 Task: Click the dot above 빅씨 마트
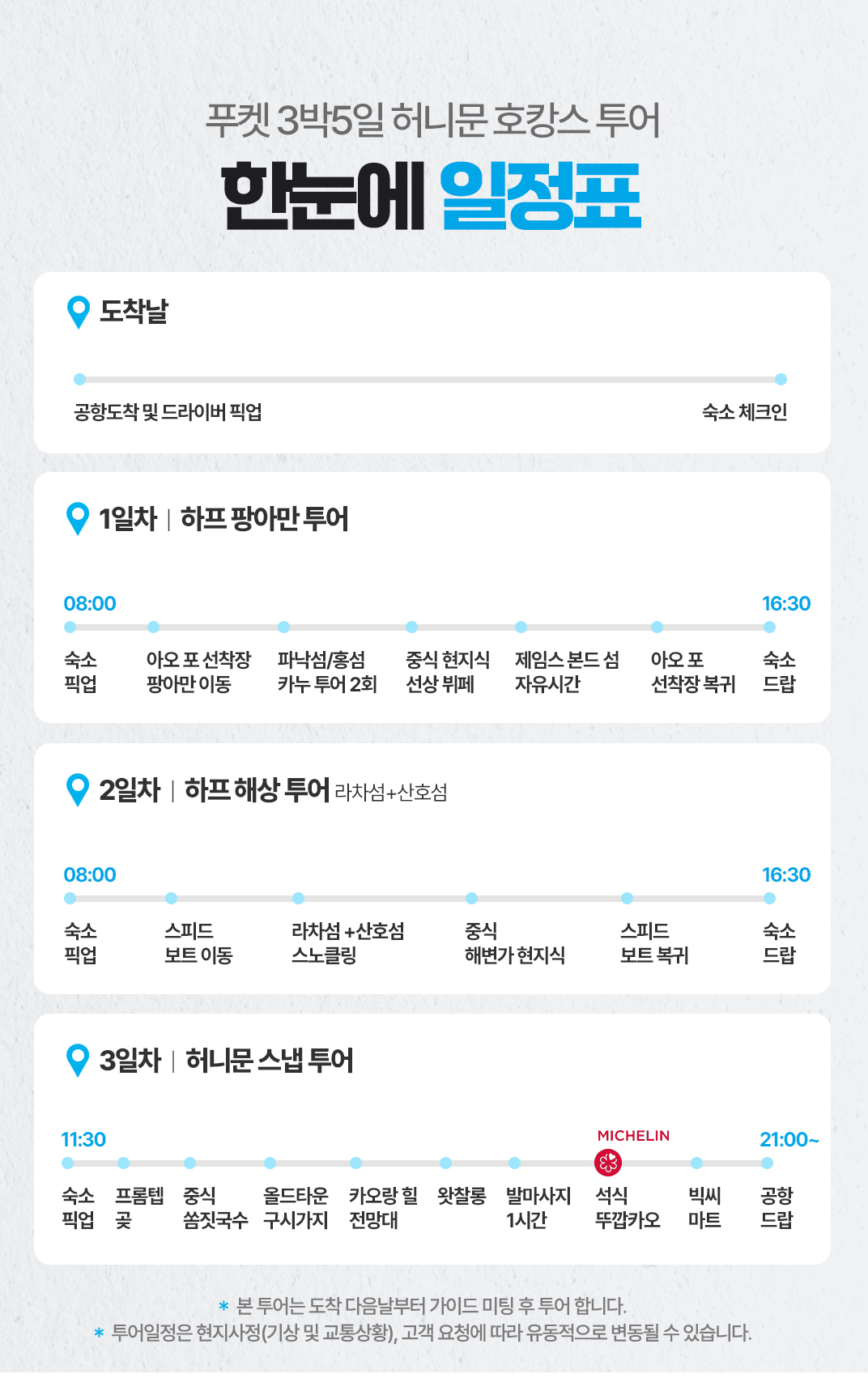[x=696, y=1163]
